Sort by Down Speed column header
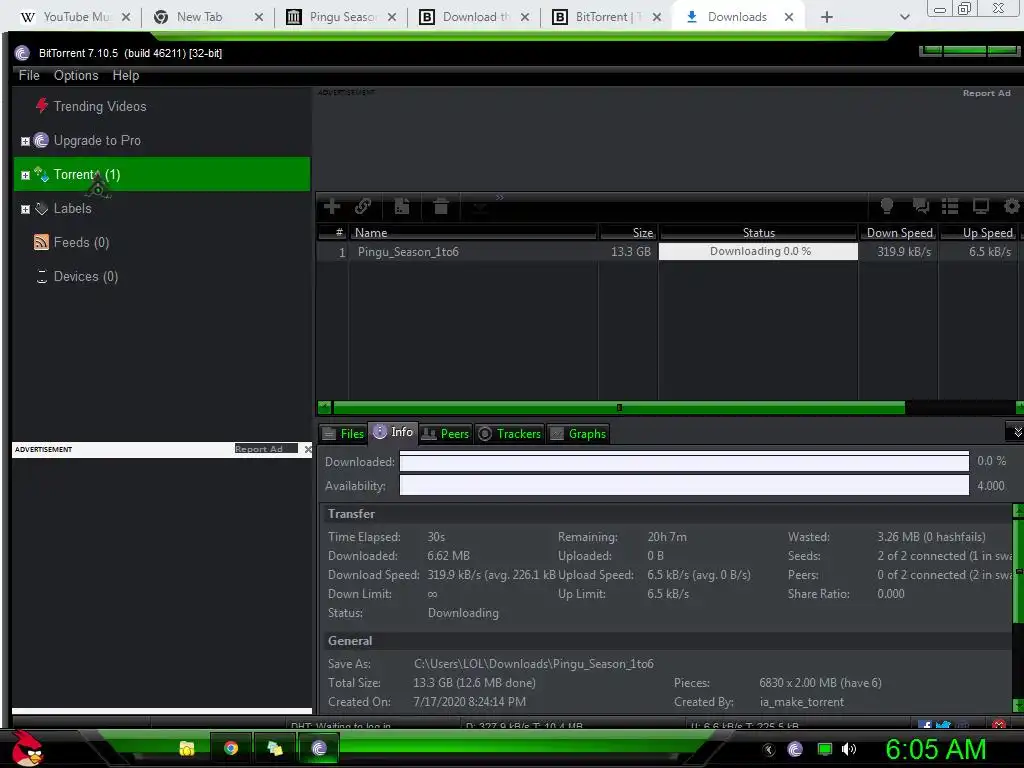The image size is (1024, 768). (x=899, y=232)
